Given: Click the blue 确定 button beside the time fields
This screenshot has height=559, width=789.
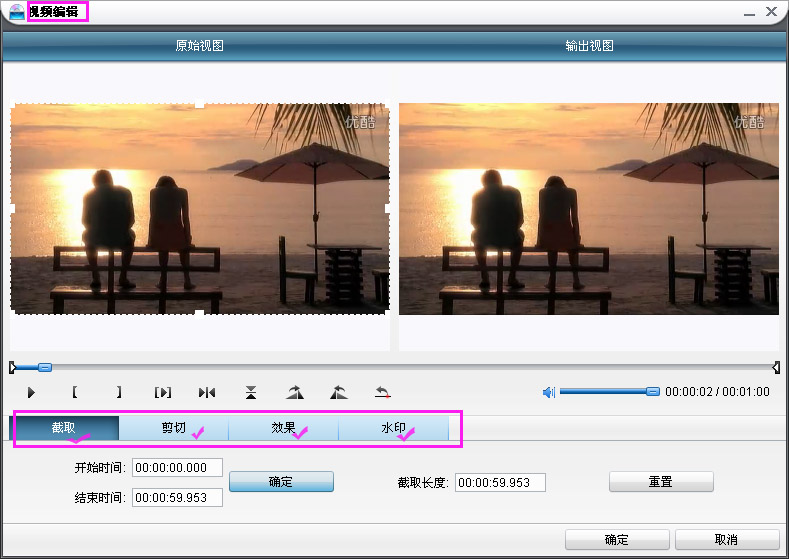Looking at the screenshot, I should [281, 482].
